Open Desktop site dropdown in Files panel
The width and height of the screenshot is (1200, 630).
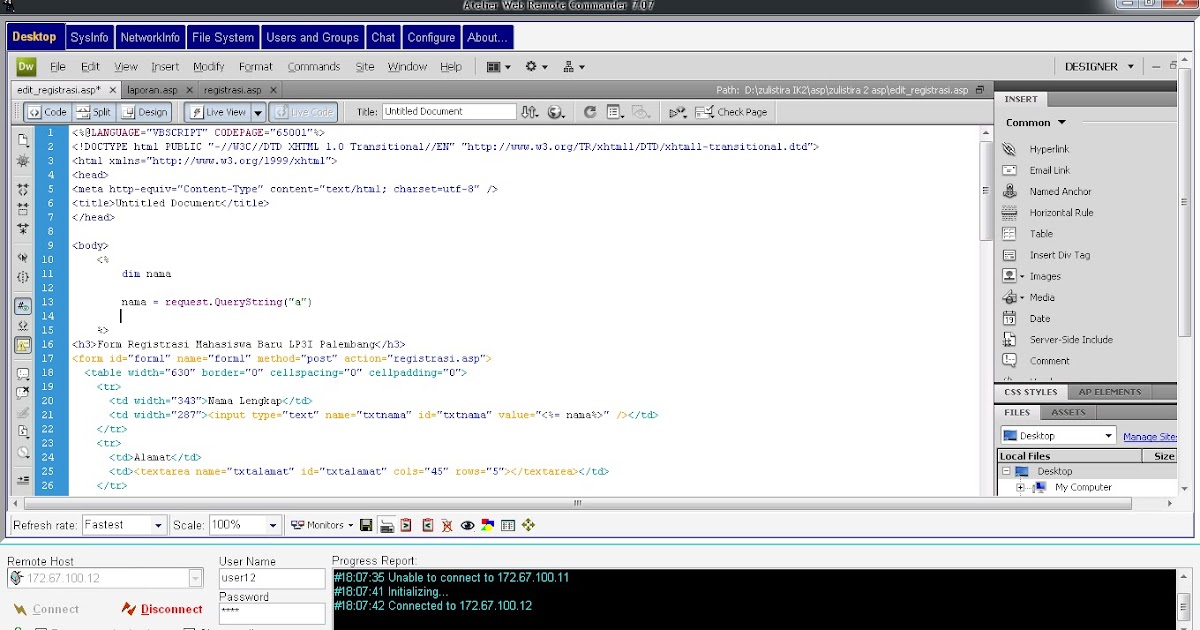pyautogui.click(x=1058, y=436)
